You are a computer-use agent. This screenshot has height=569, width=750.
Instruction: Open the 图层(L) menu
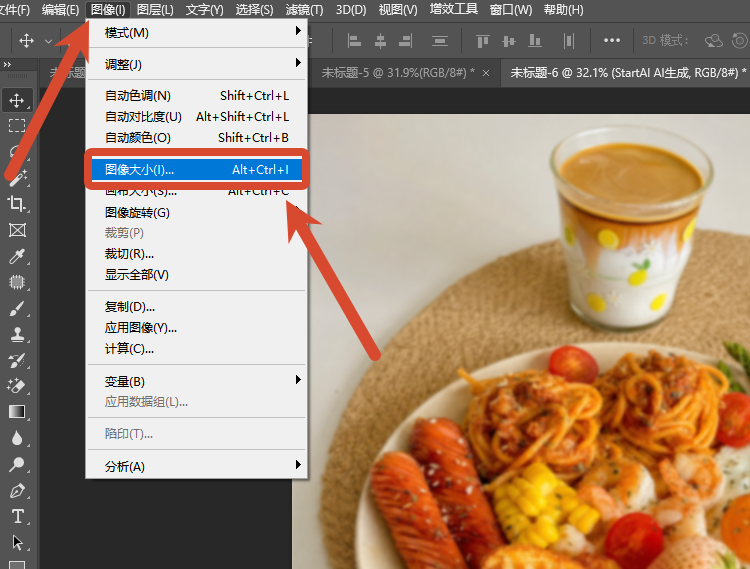coord(155,10)
